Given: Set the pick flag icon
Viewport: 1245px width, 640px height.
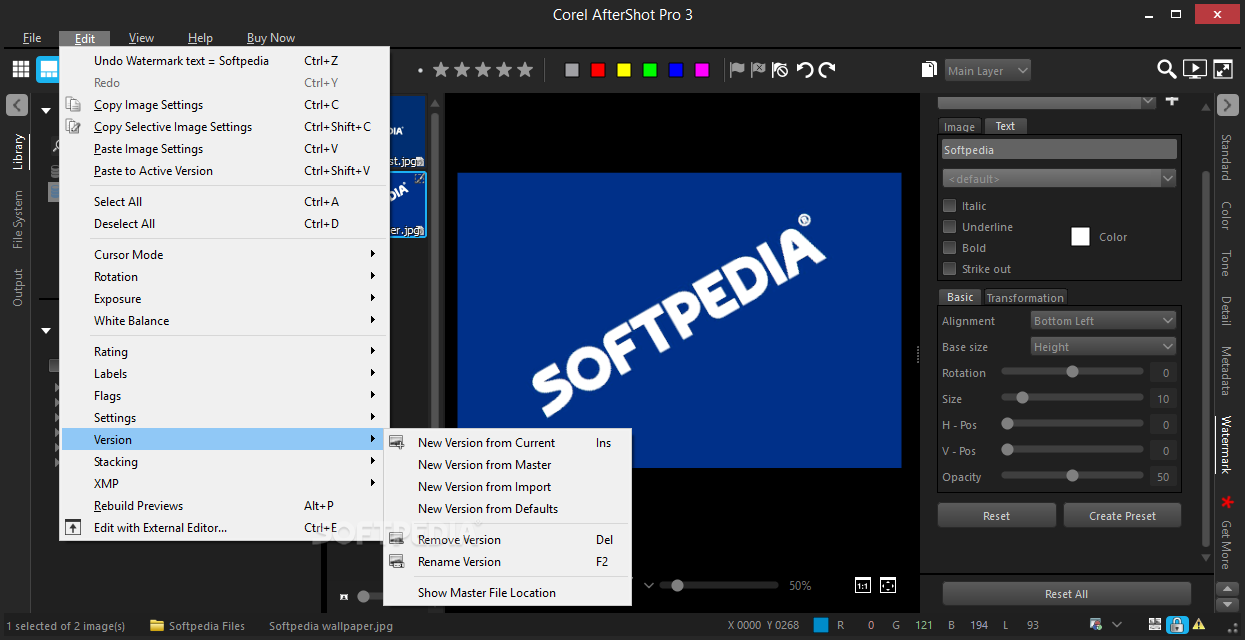Looking at the screenshot, I should point(737,70).
